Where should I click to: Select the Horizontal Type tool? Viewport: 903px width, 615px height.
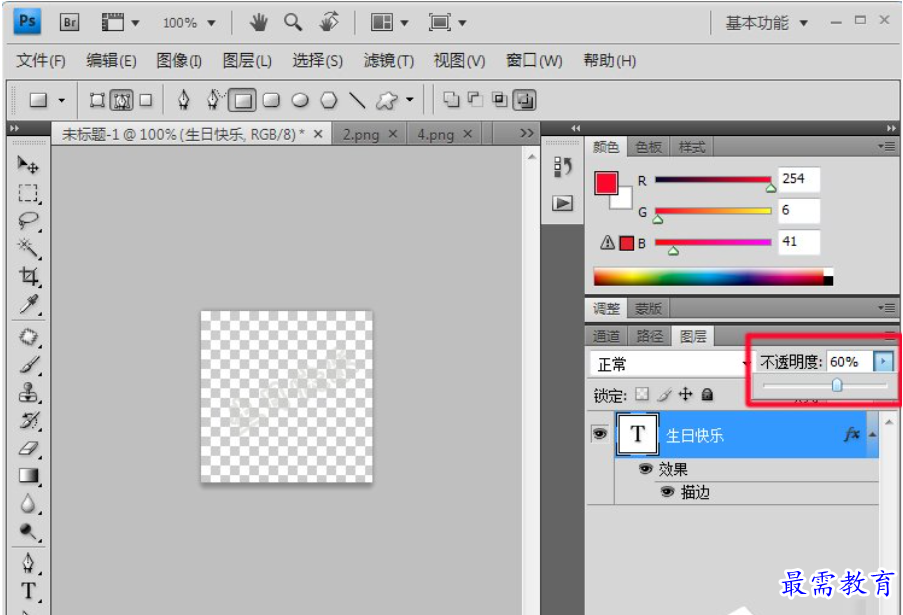click(27, 591)
